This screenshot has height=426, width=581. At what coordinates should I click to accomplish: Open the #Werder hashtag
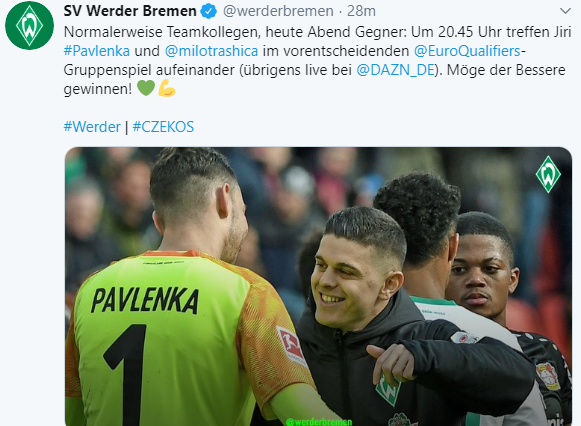pos(92,127)
